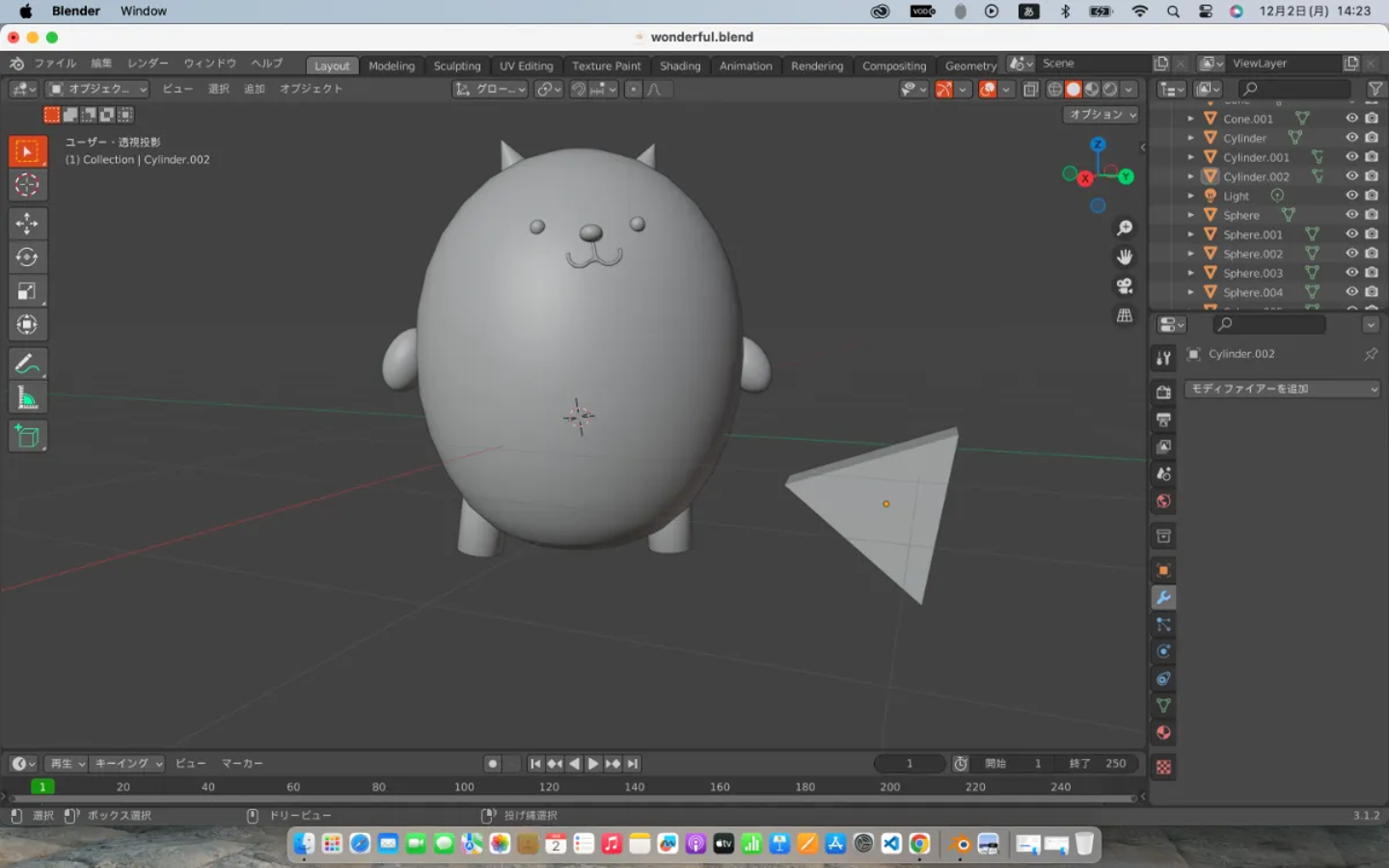Open the Add Modifier dropdown

pos(1282,389)
